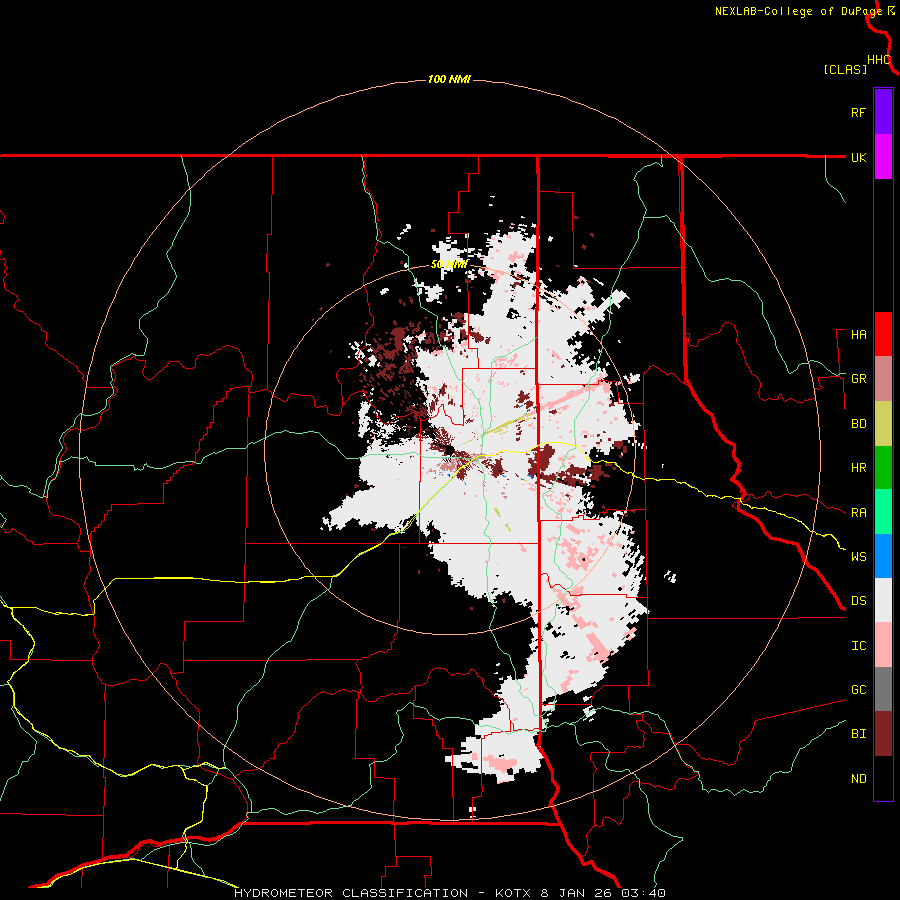The height and width of the screenshot is (900, 900).
Task: Click the HA legend label
Action: point(858,334)
